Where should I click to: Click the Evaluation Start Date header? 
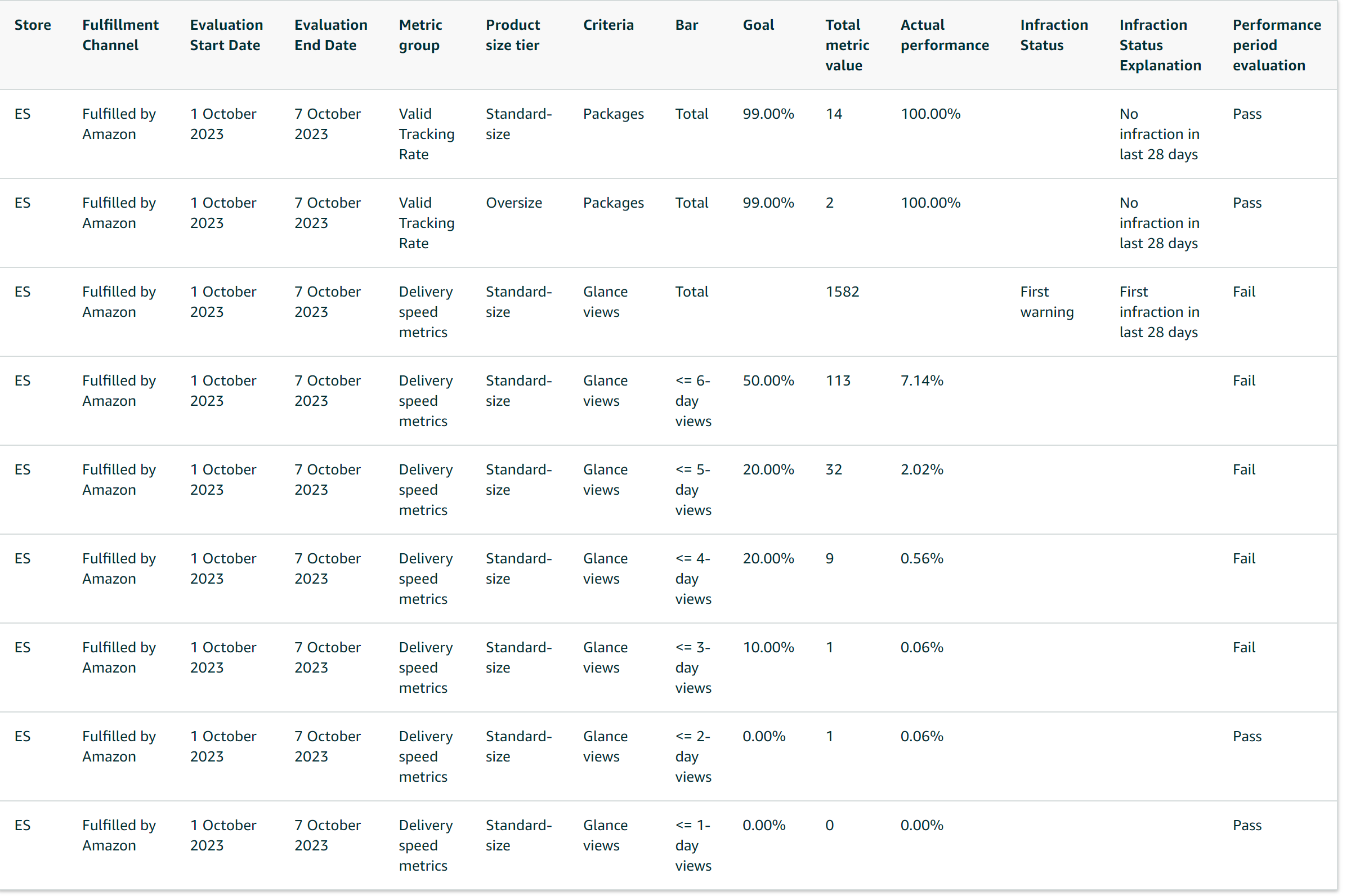tap(226, 35)
